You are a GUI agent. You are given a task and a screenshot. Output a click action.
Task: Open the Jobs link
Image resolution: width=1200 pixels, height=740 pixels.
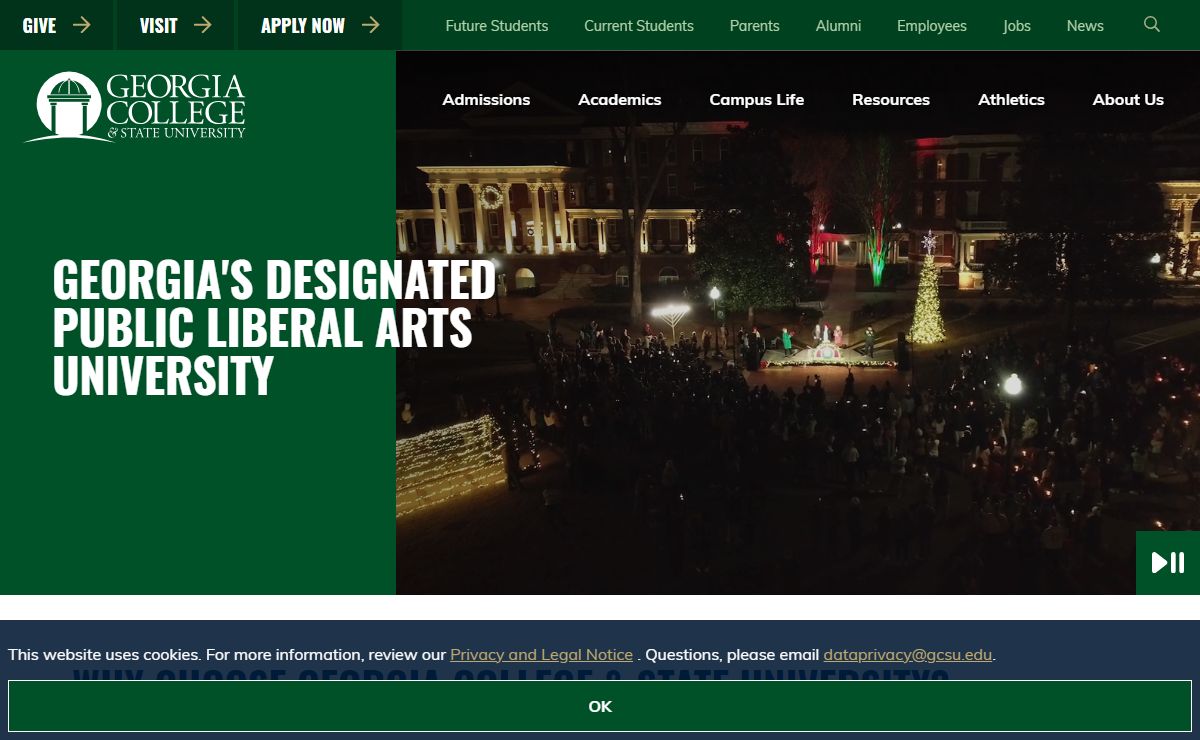click(1017, 26)
